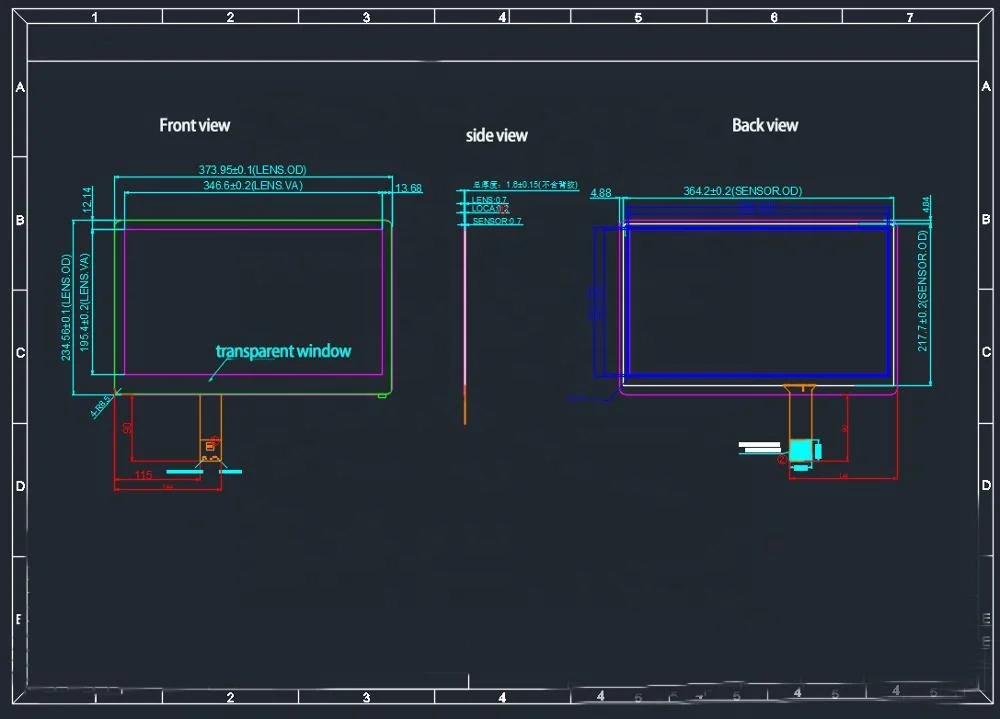Click the 'Front view' title label
Viewport: 1000px width, 719px height.
click(x=195, y=125)
